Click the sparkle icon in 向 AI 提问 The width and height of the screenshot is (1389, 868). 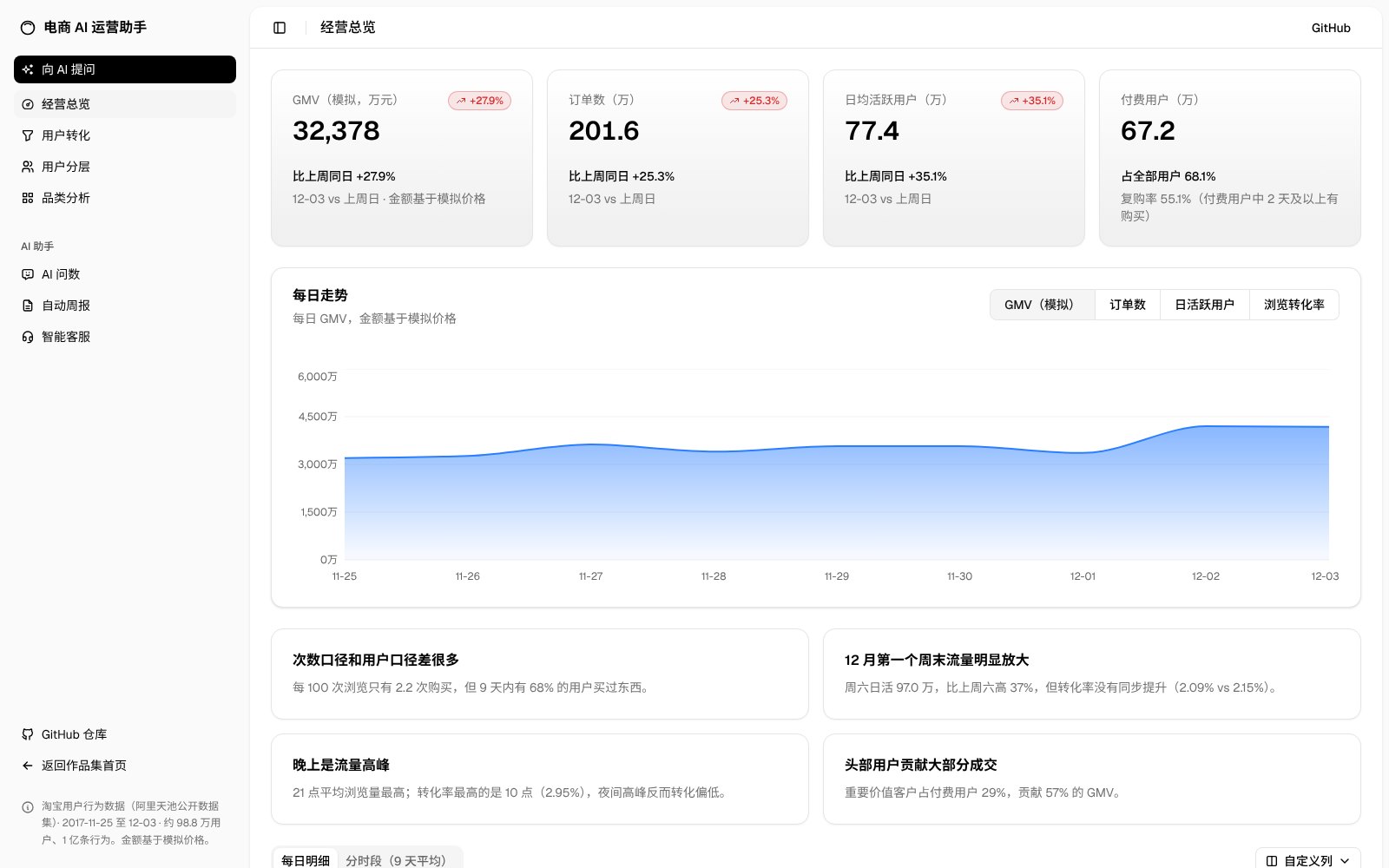pos(28,69)
